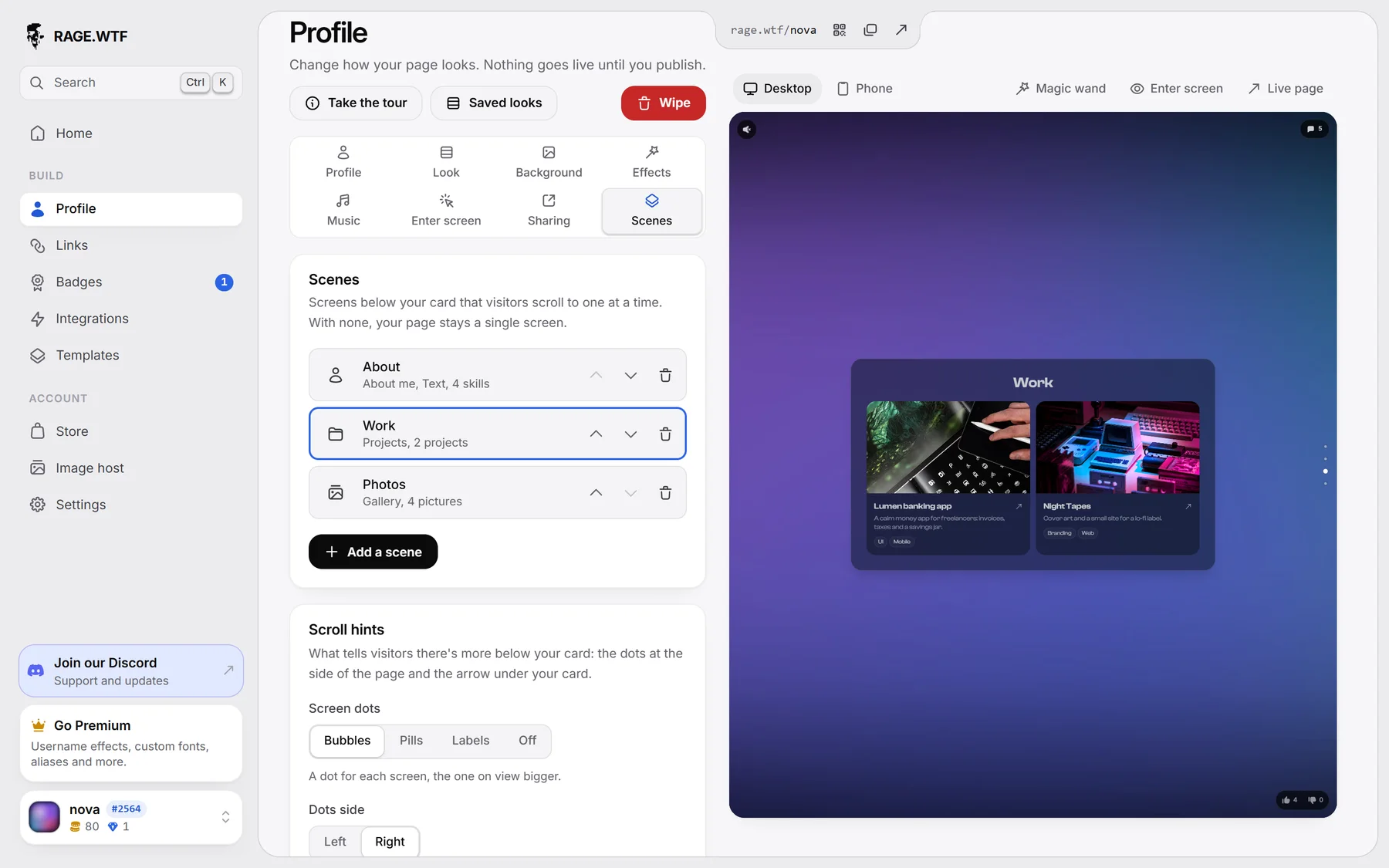Mute preview sound icon in preview
The image size is (1389, 868).
747,130
